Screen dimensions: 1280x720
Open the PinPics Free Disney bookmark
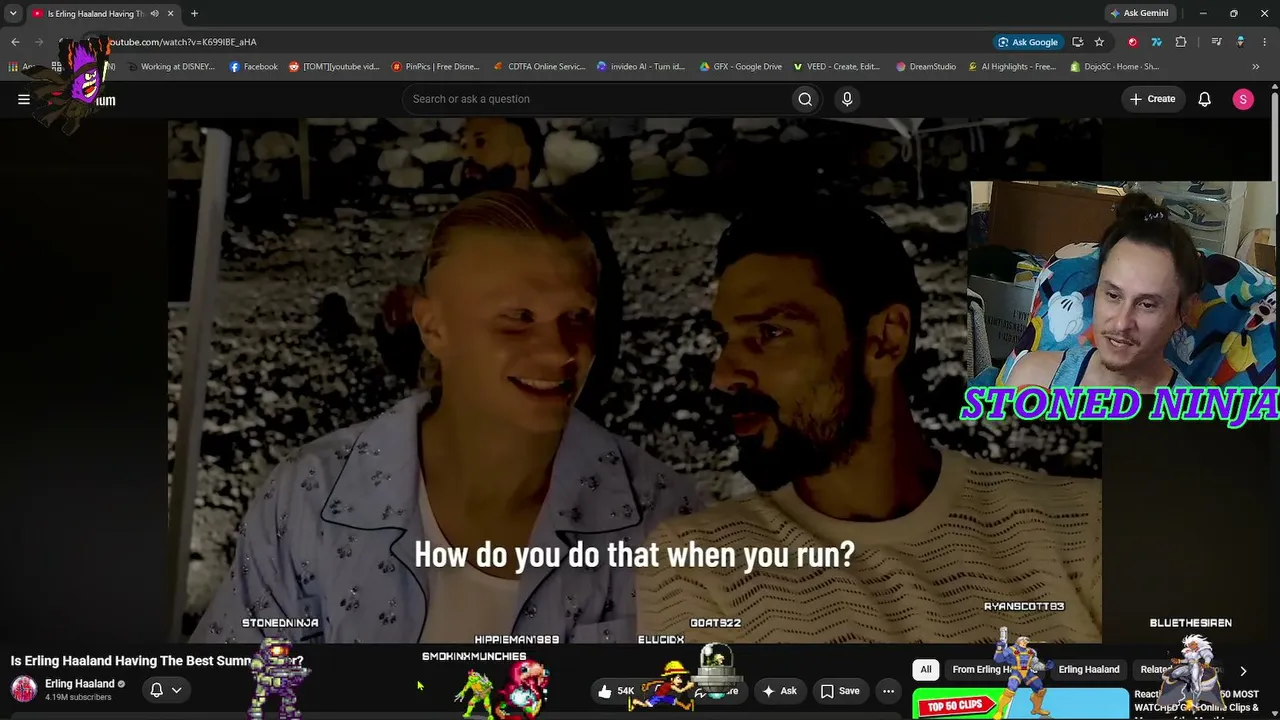click(x=436, y=67)
